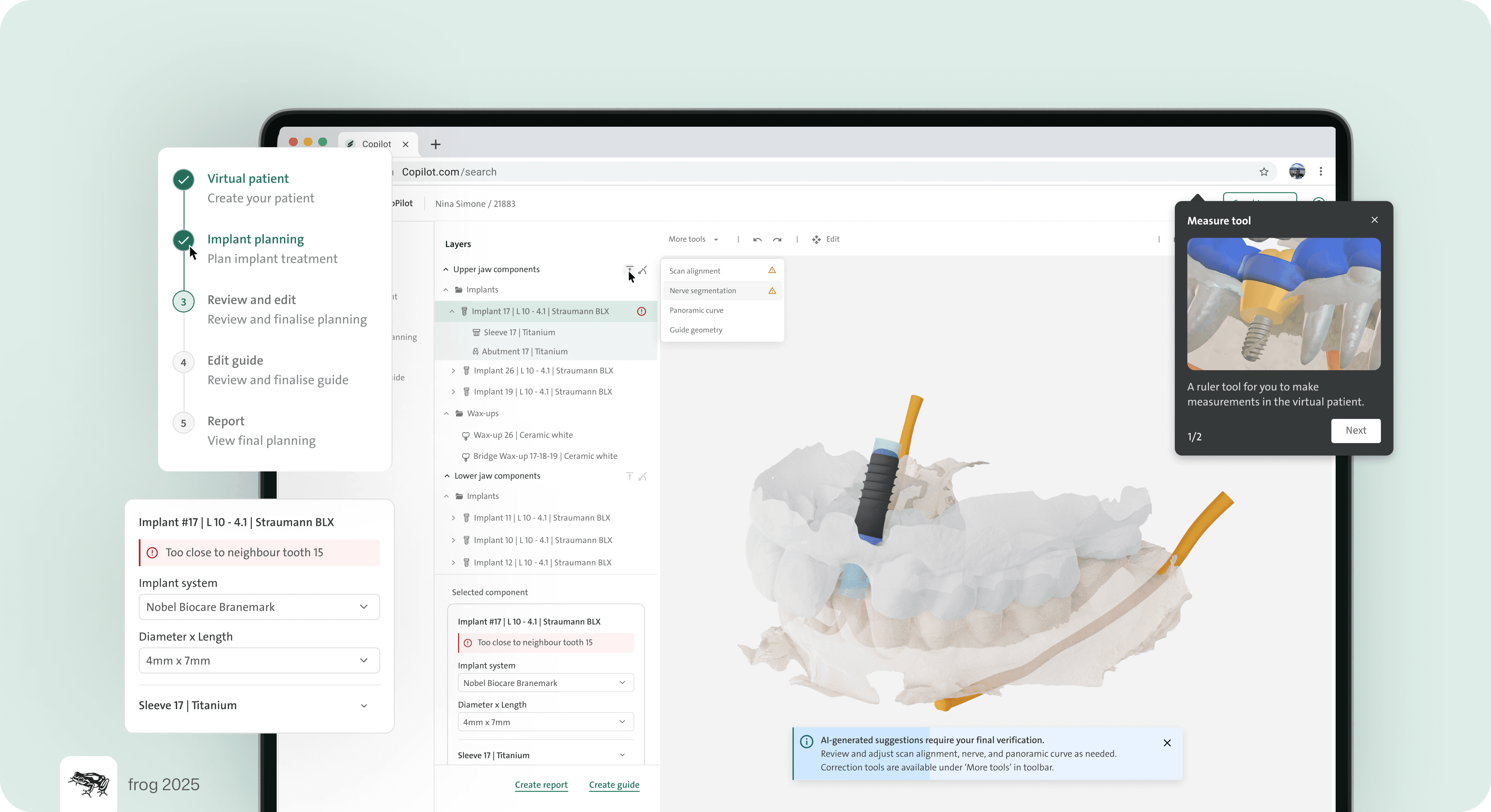The width and height of the screenshot is (1491, 812).
Task: Click the redo arrow in toolbar
Action: point(777,239)
